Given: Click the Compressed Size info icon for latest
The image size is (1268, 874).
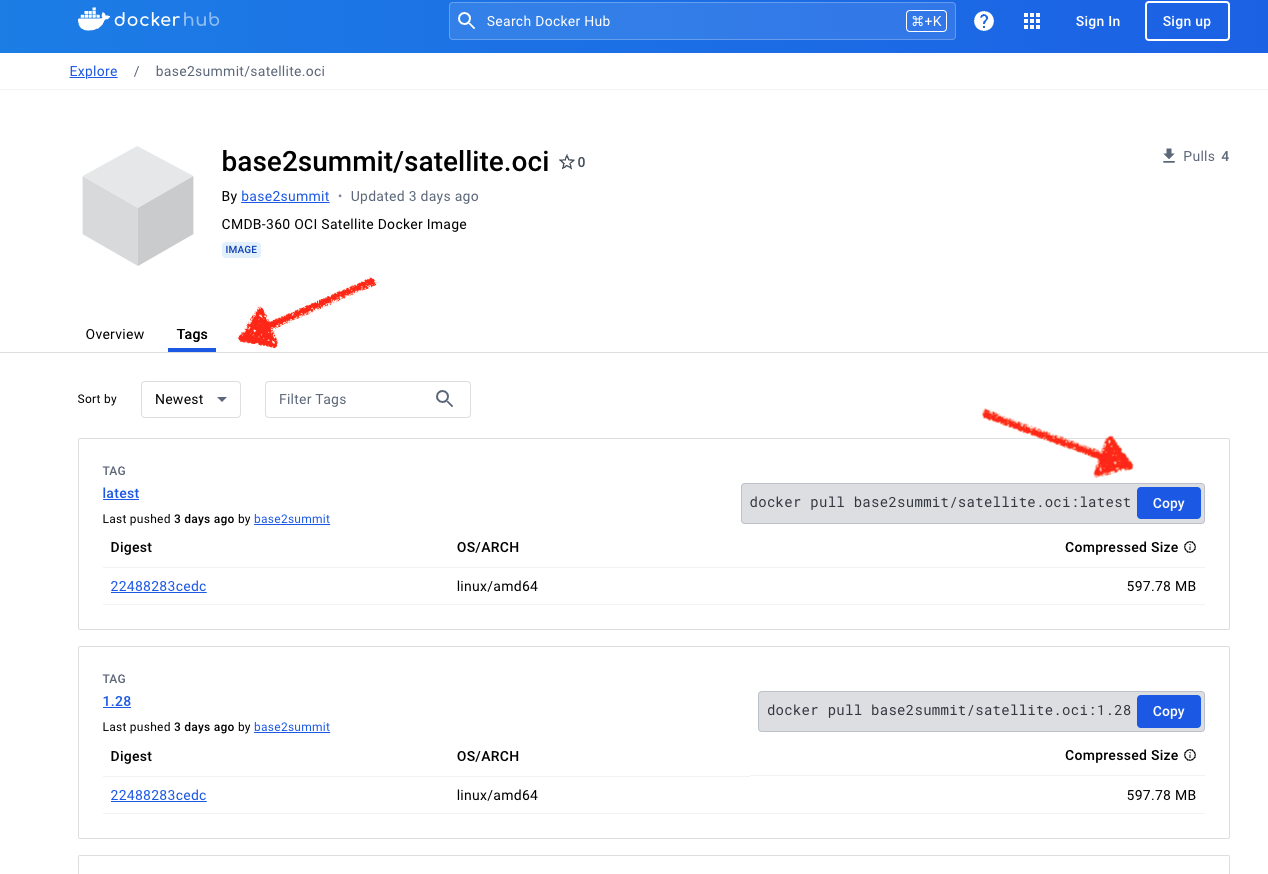Looking at the screenshot, I should point(1190,547).
